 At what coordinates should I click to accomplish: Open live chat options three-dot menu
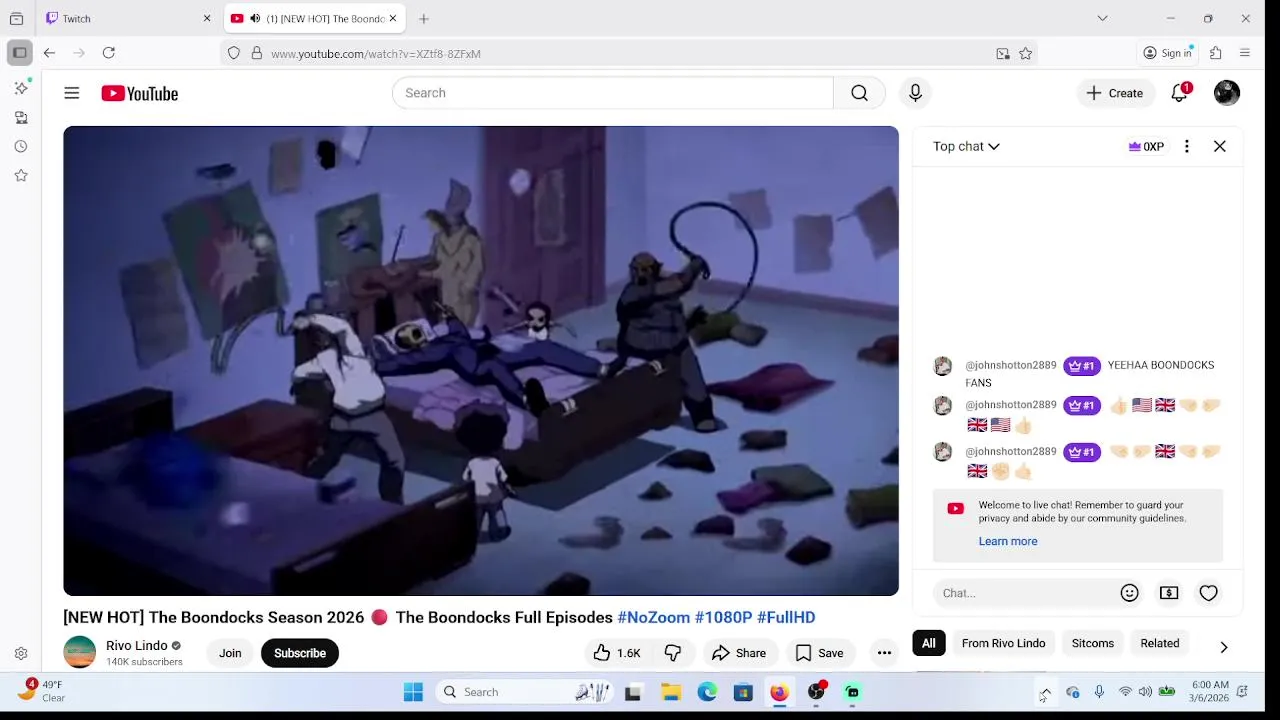[1187, 146]
